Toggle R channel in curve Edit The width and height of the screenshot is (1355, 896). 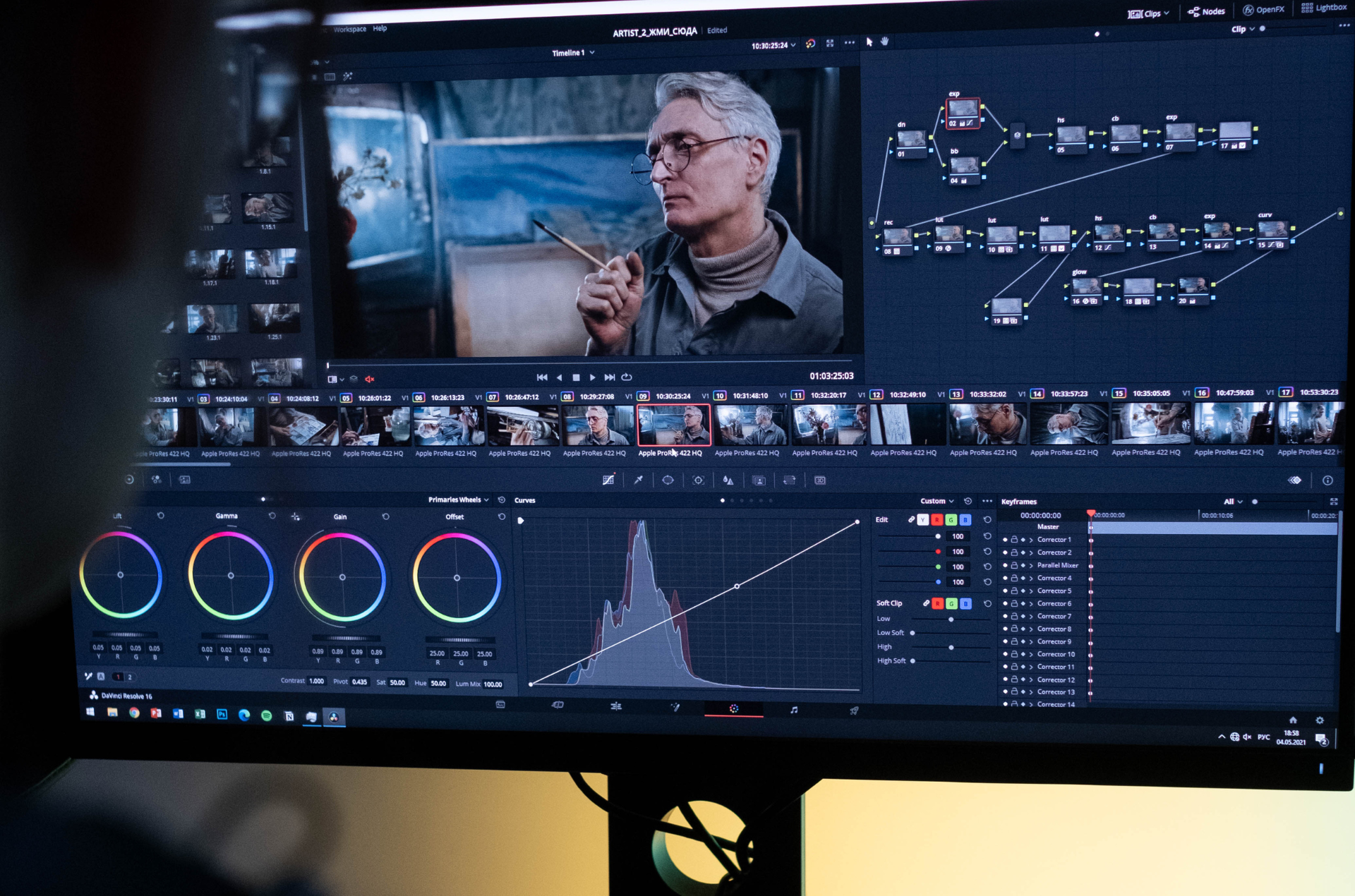(x=937, y=520)
